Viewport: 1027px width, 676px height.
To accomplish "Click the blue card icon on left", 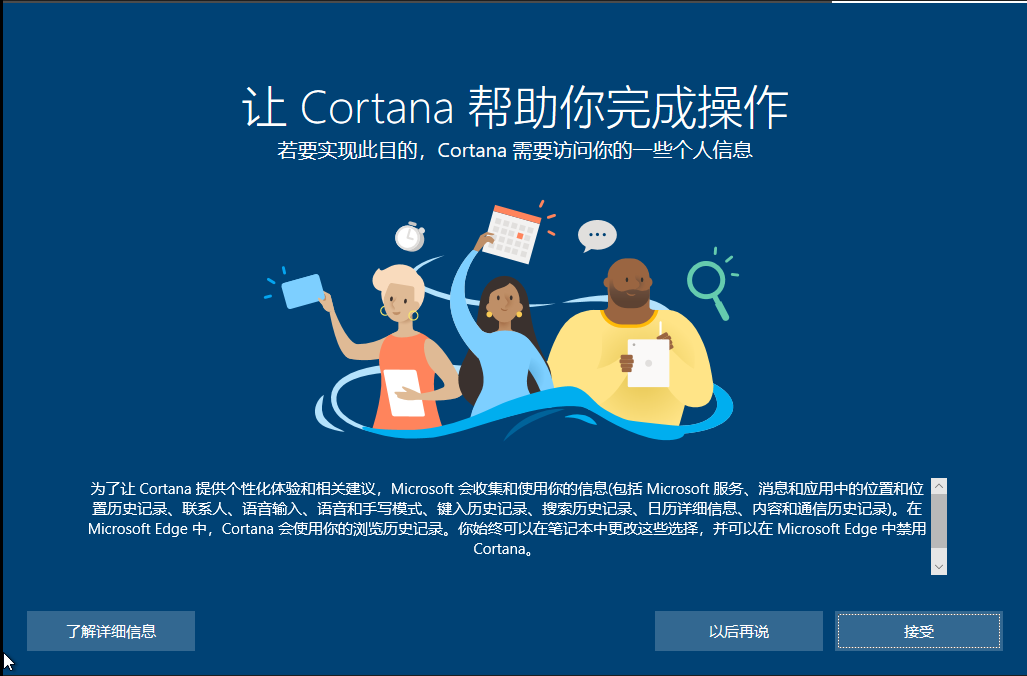I will coord(303,291).
